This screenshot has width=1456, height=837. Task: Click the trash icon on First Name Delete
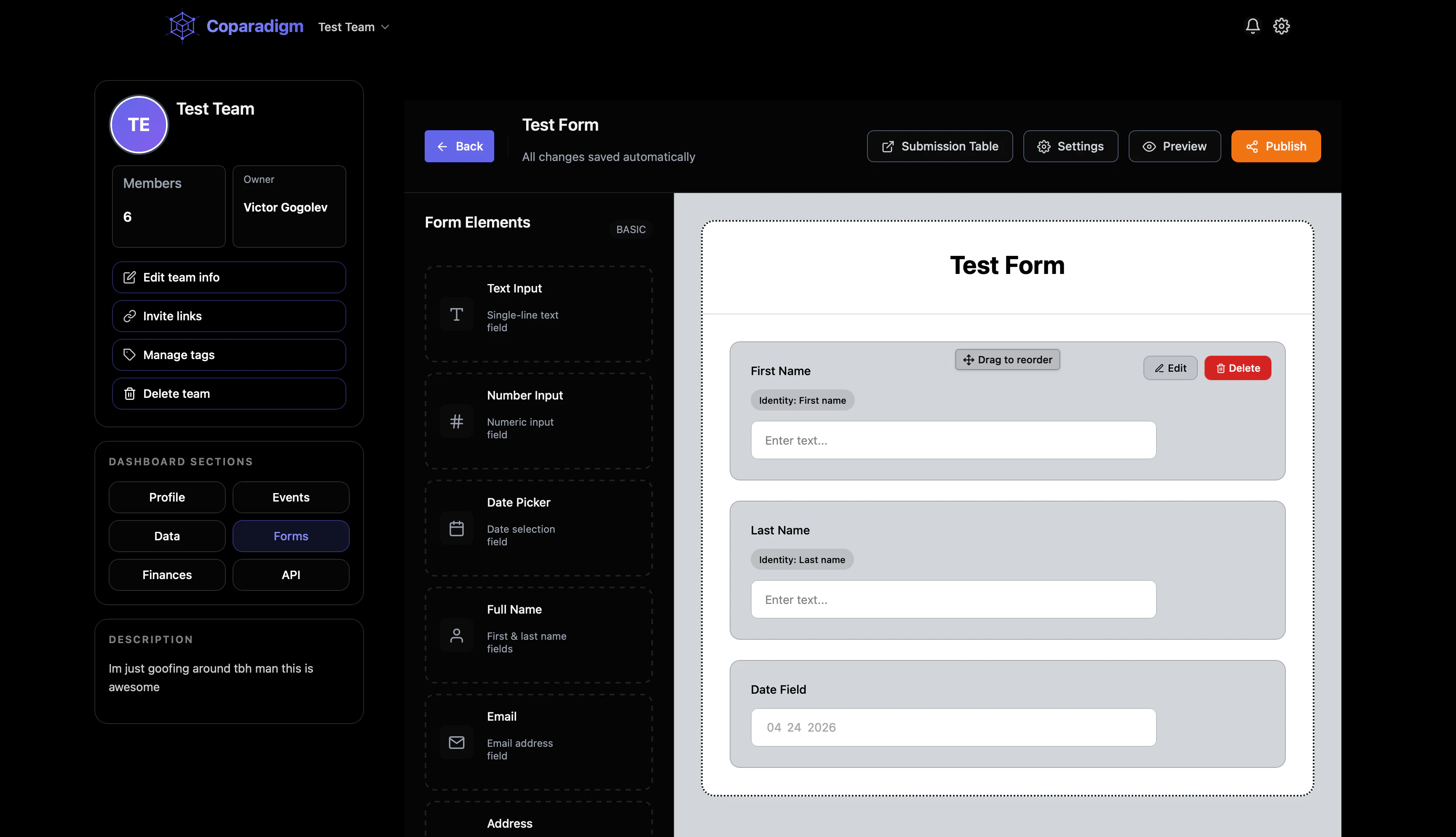(x=1221, y=368)
